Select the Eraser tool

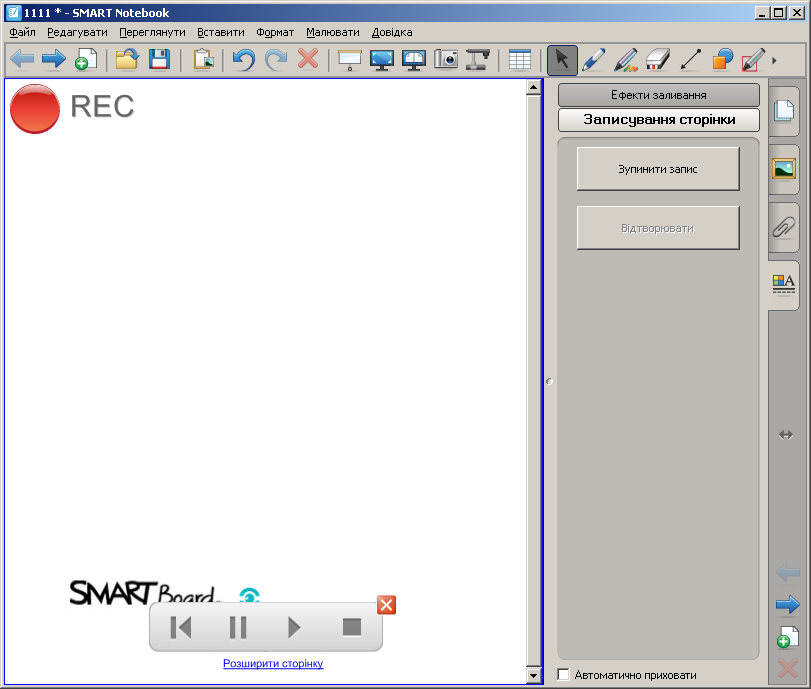[x=658, y=59]
